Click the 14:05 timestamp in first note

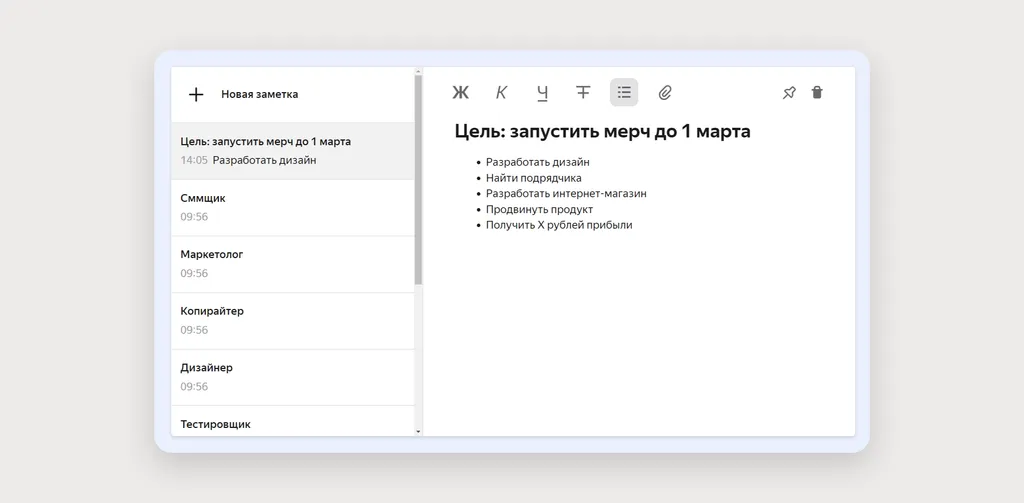(194, 160)
